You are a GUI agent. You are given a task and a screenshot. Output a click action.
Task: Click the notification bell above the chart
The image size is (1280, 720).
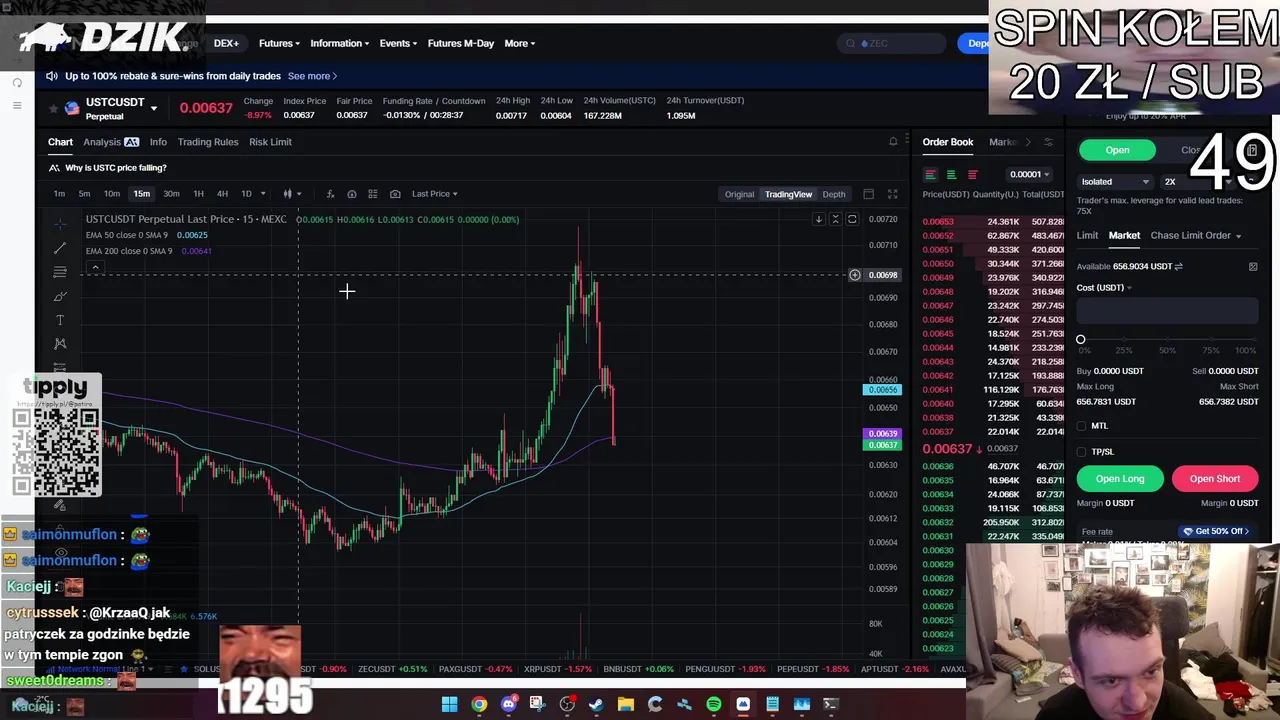[893, 142]
